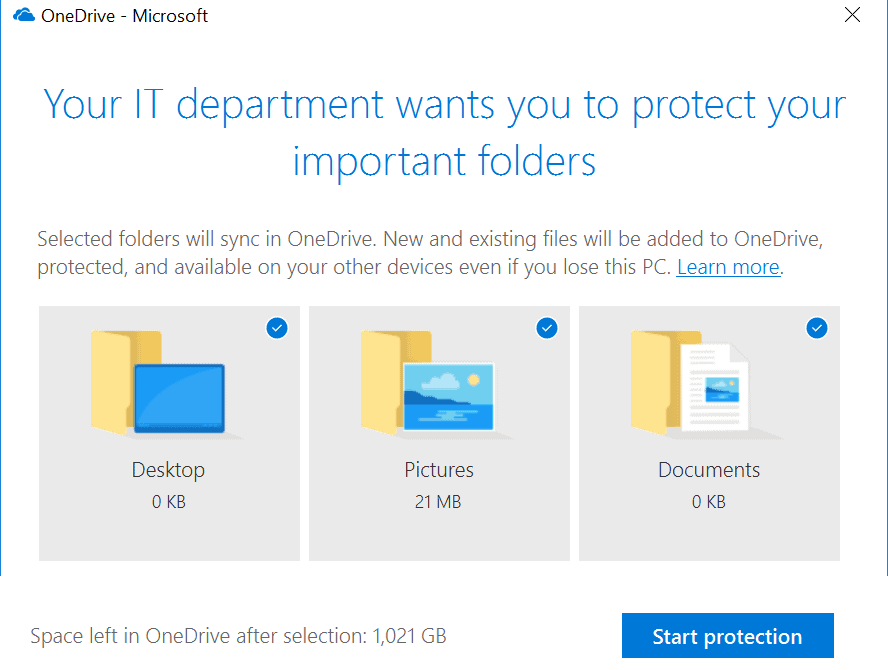888x670 pixels.
Task: Uncheck the Pictures folder blue checkmark
Action: (x=547, y=328)
